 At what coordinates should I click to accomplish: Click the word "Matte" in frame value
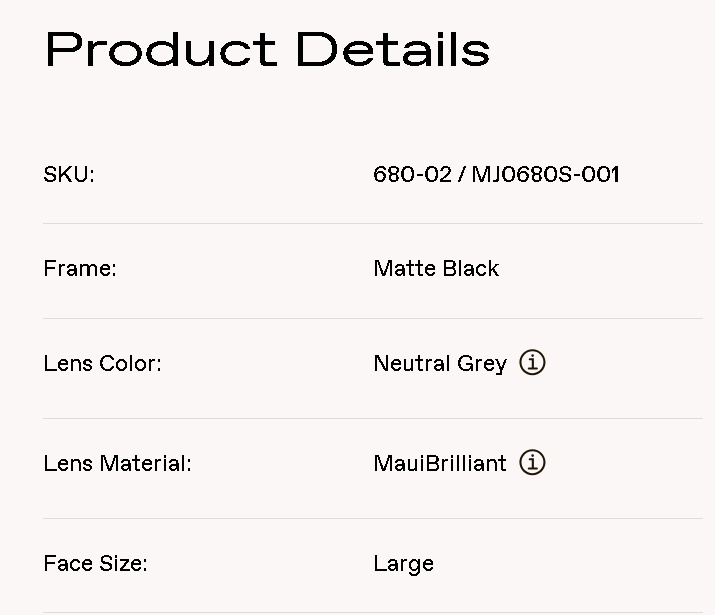[404, 268]
